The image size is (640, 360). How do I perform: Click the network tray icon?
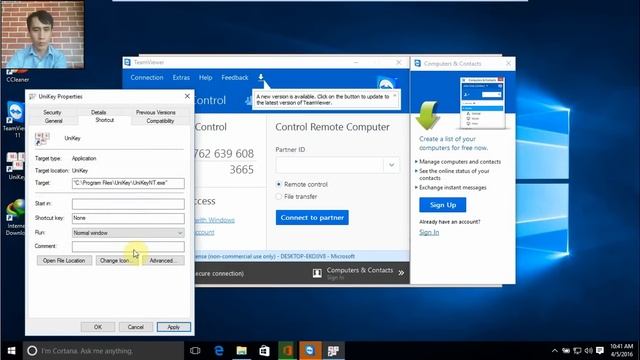click(x=577, y=351)
